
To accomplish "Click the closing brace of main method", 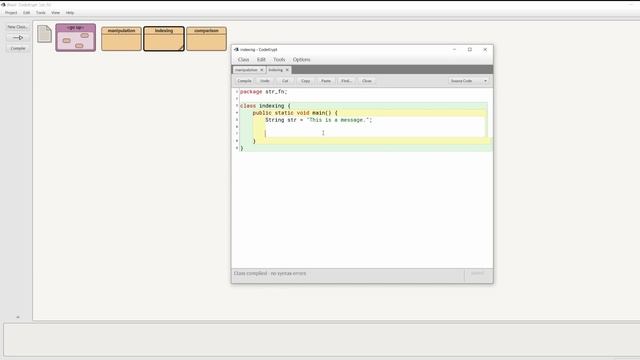I will coord(254,141).
